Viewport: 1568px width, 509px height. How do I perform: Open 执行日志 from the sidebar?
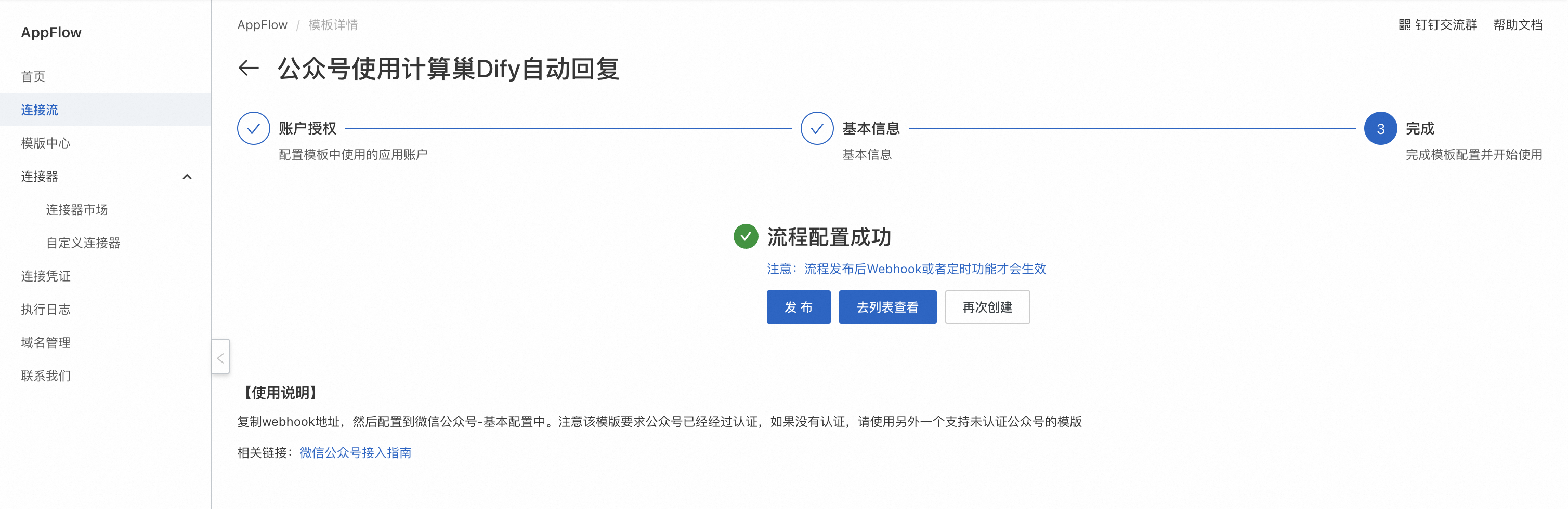click(46, 309)
